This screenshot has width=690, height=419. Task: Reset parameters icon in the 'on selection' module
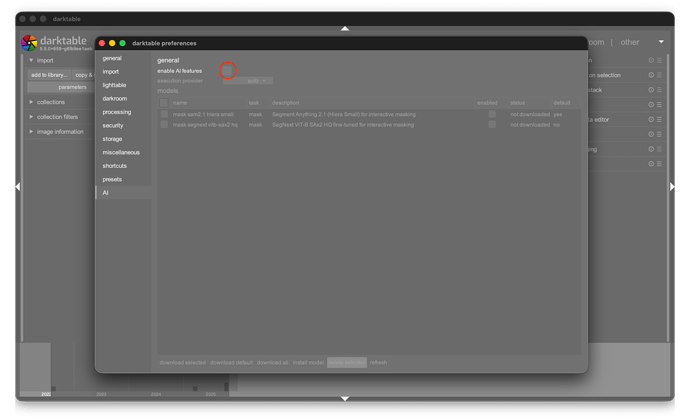651,75
